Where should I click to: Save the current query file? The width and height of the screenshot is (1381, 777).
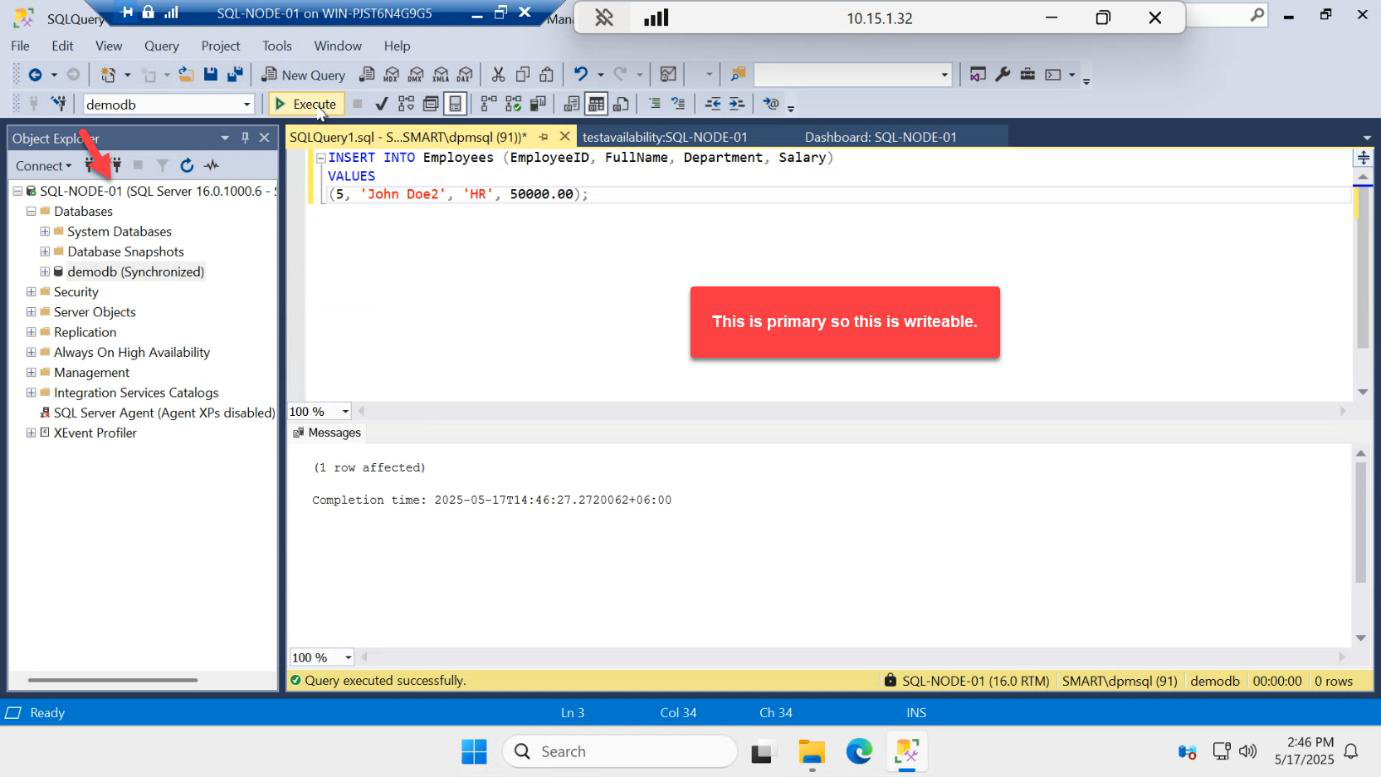211,75
